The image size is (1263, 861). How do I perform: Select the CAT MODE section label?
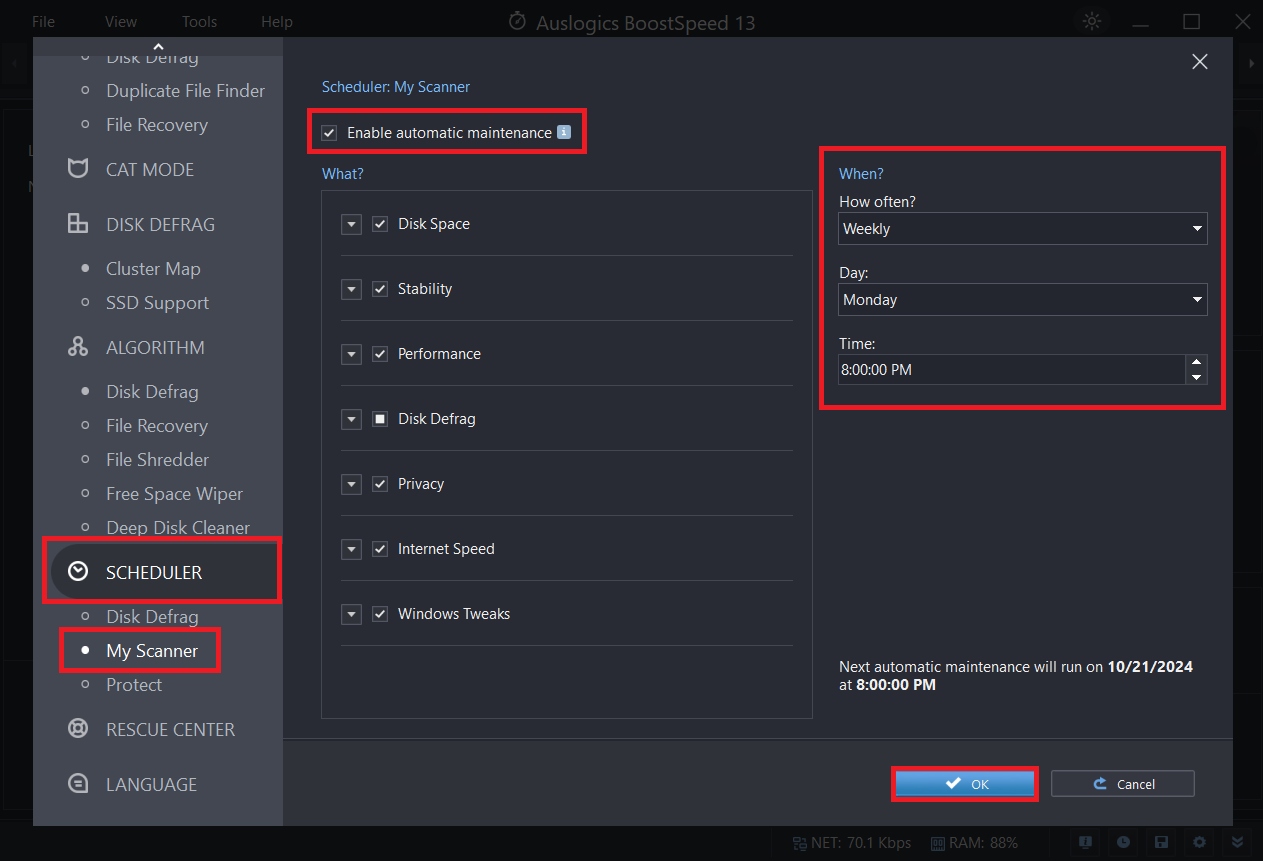pyautogui.click(x=150, y=170)
